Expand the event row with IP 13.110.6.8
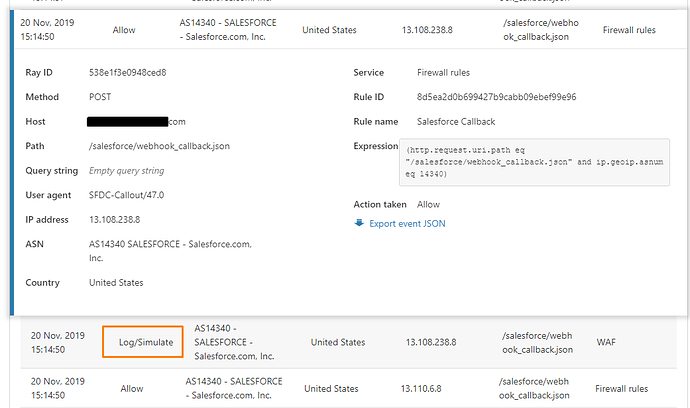Screen dimensions: 690x408 pyautogui.click(x=349, y=388)
